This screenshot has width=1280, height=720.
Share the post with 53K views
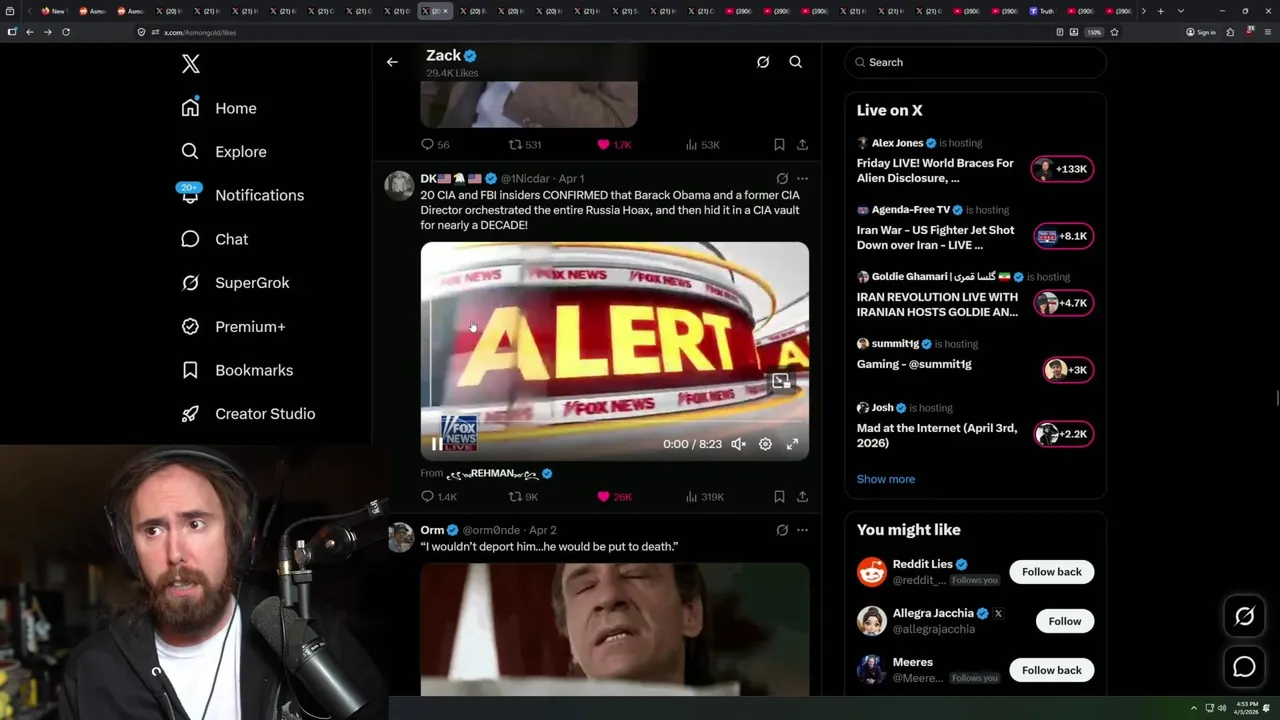coord(802,144)
